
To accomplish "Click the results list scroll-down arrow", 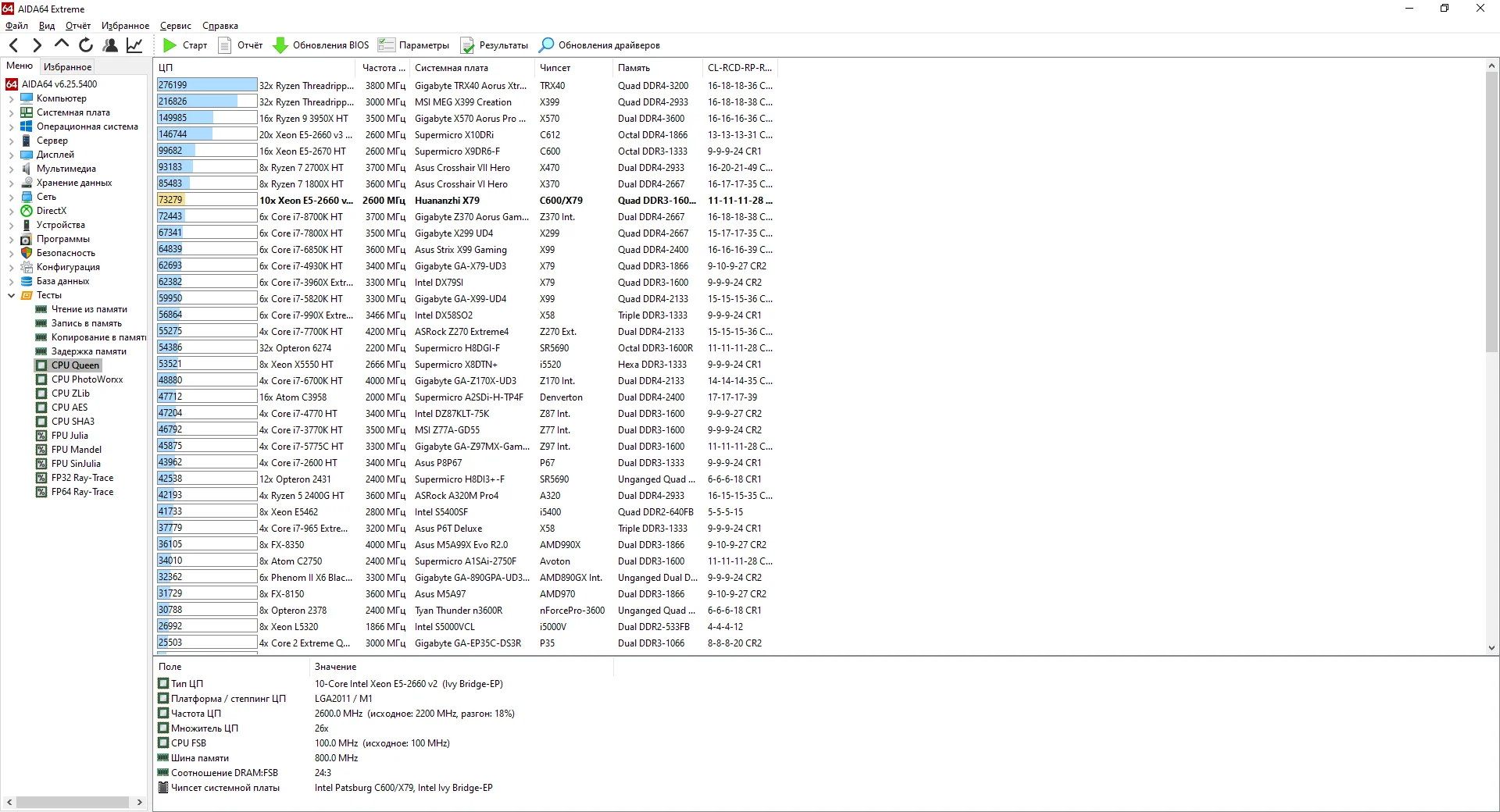I will point(1491,647).
